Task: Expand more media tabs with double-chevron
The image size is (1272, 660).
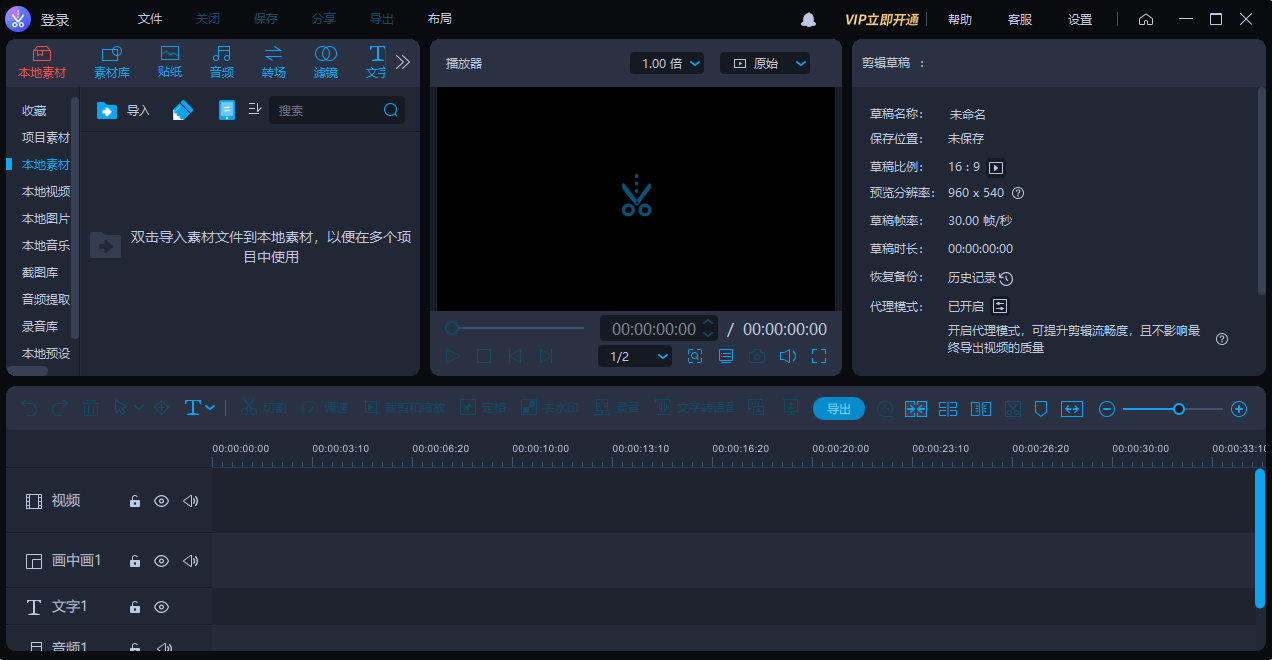Action: [x=403, y=62]
